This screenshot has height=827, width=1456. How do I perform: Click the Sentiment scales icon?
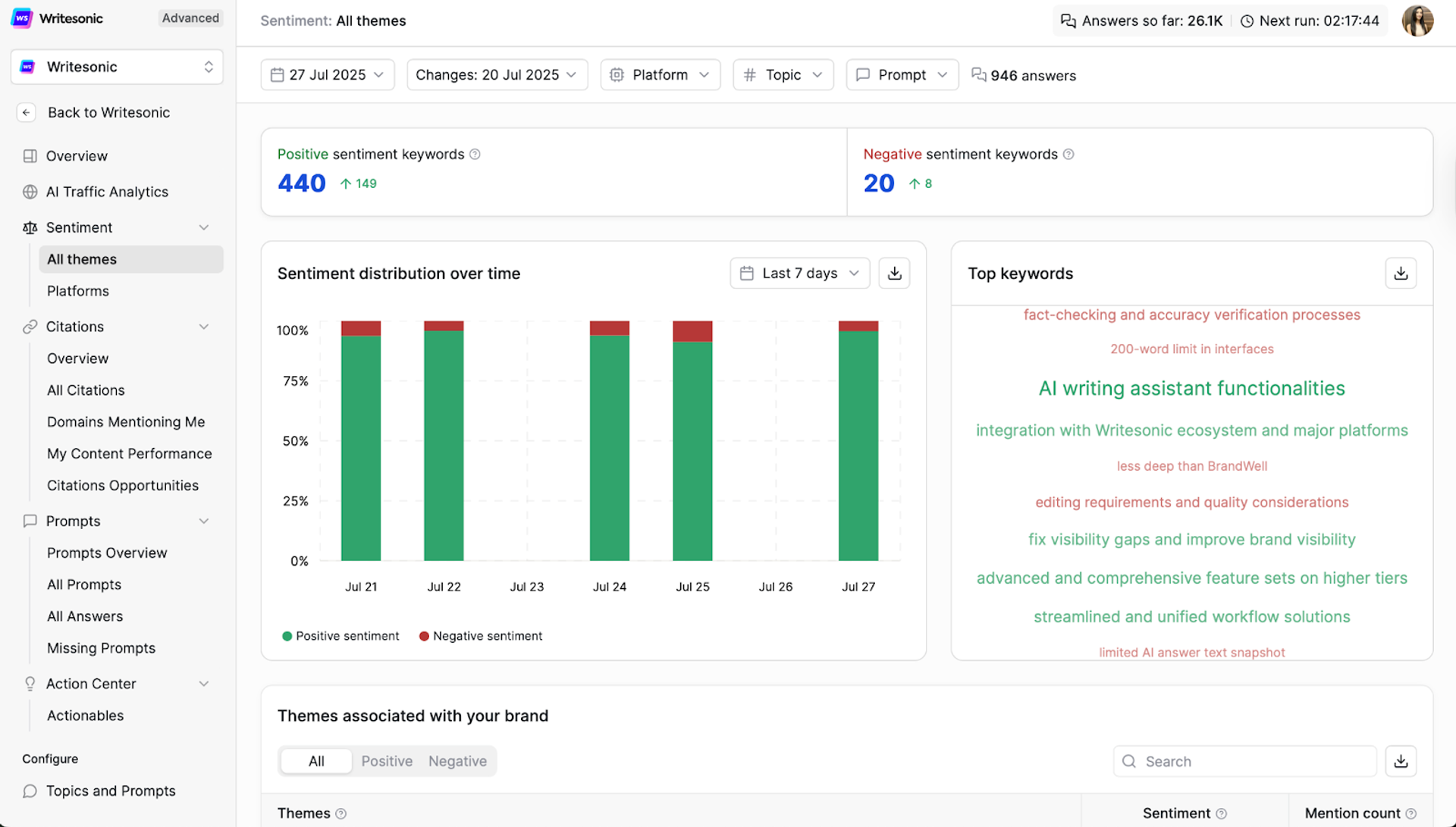[30, 227]
